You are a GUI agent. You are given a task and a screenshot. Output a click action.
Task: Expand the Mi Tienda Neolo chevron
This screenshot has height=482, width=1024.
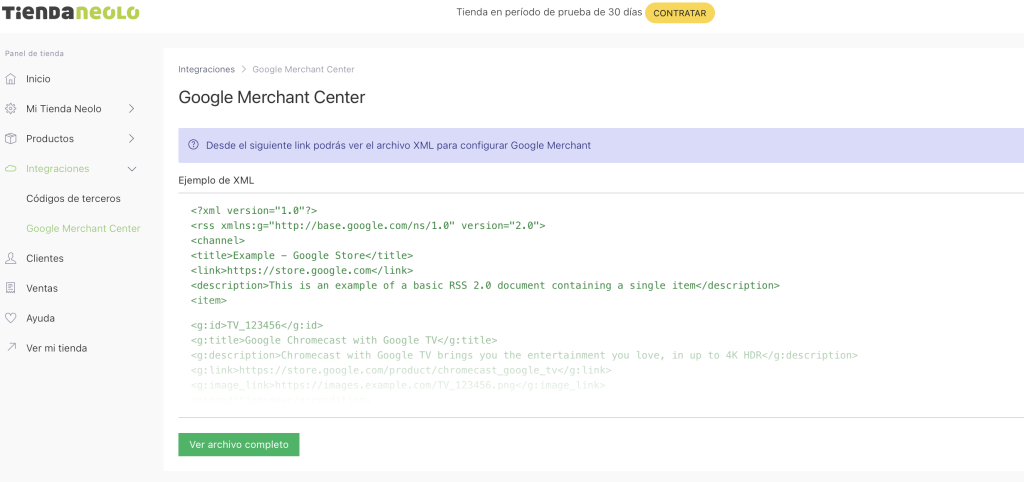pos(131,109)
